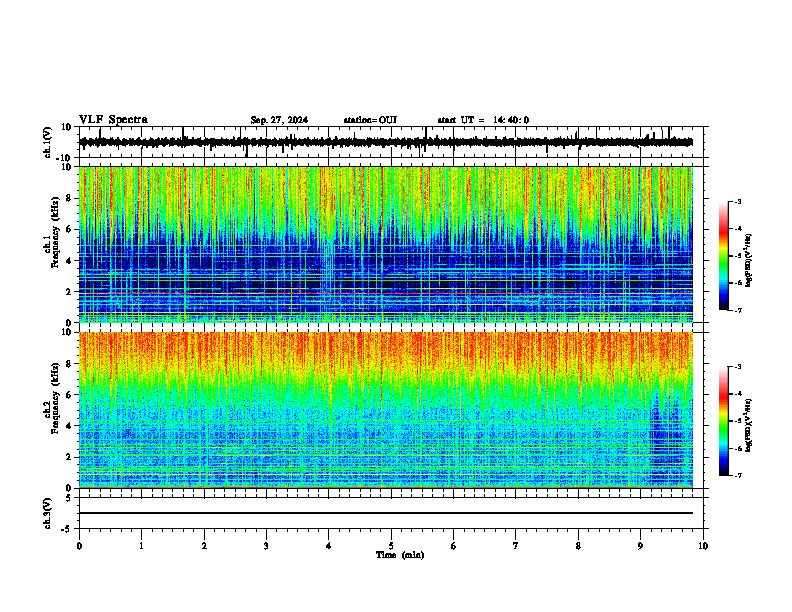Click the "2" kHz tick on ch.1 spectrogram
Viewport: 792px width, 612px height.
pos(70,291)
